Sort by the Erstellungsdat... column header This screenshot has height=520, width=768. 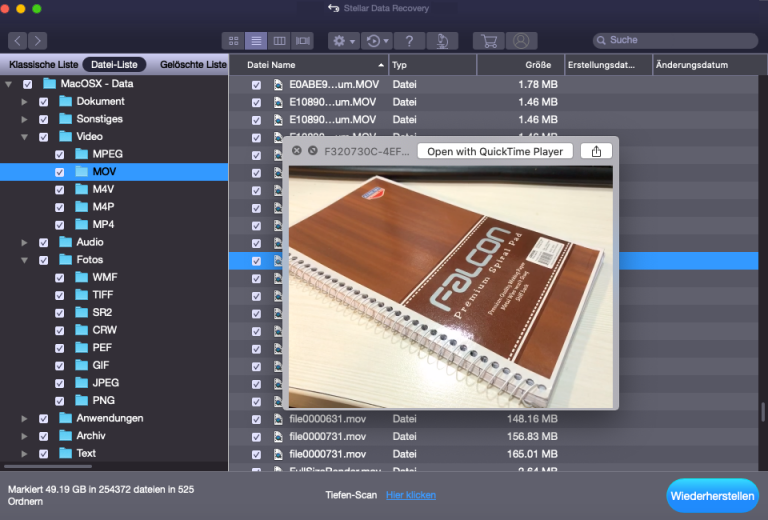[x=608, y=65]
